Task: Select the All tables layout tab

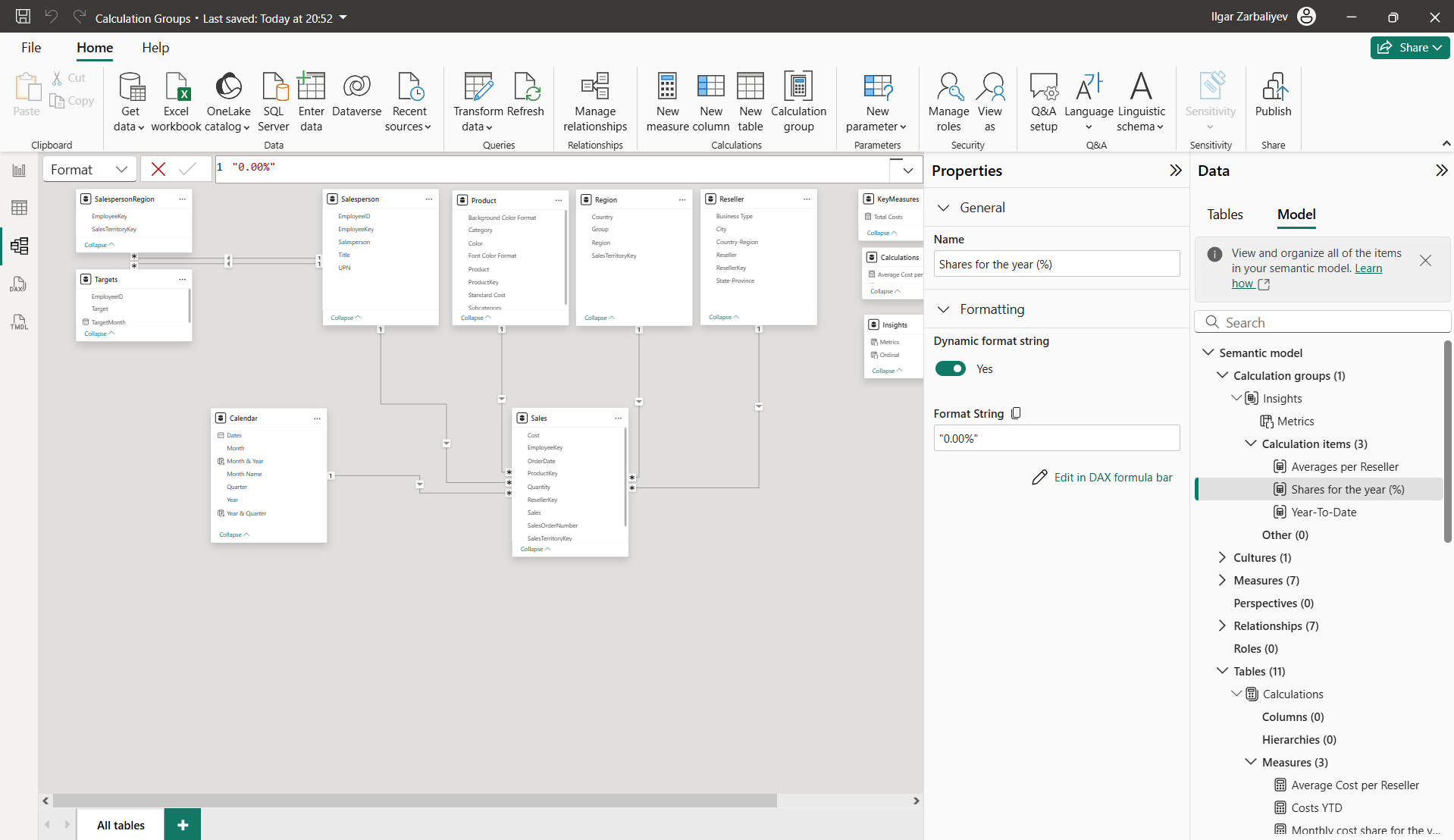Action: 121,826
